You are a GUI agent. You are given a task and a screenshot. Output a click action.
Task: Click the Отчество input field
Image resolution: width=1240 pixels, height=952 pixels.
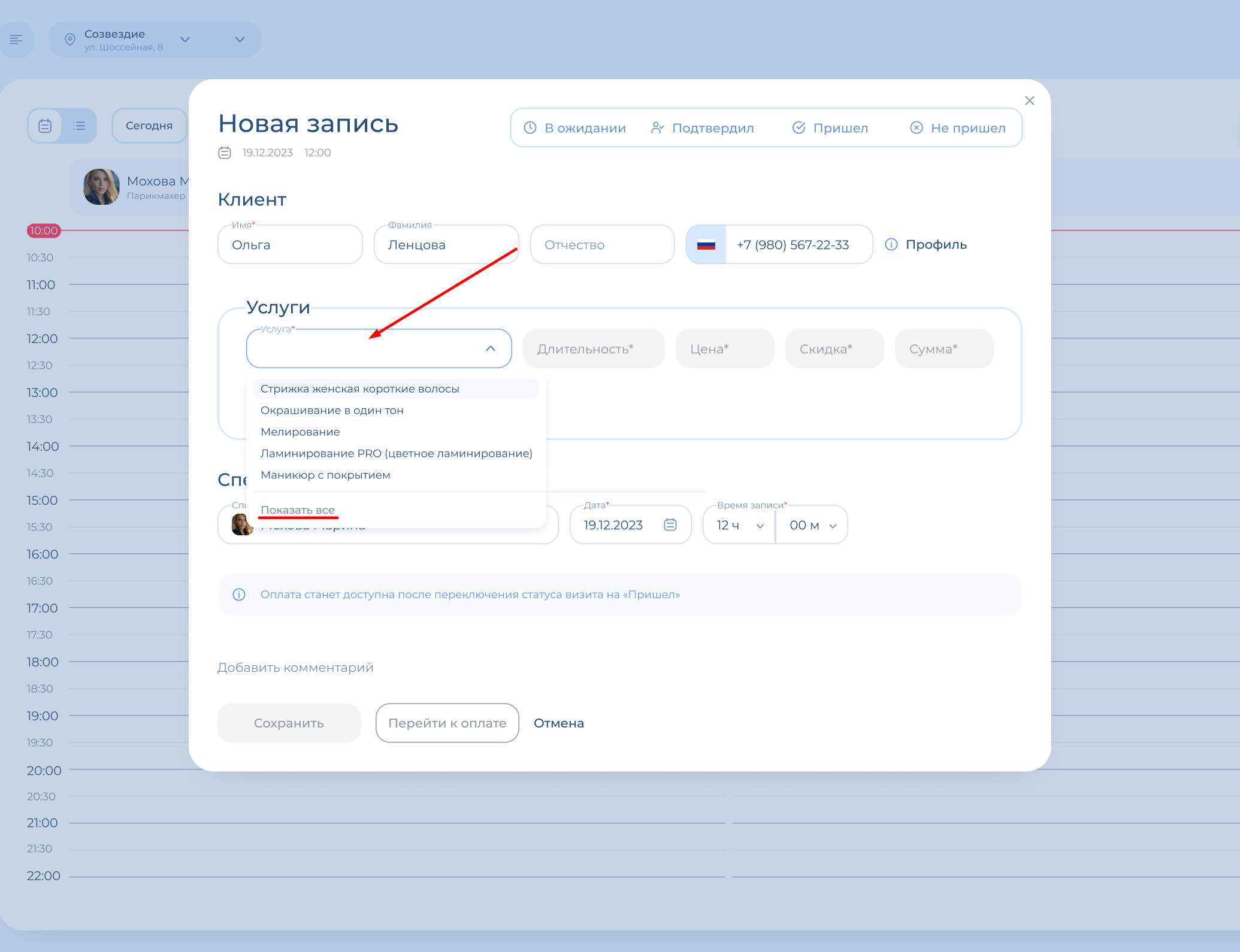602,244
